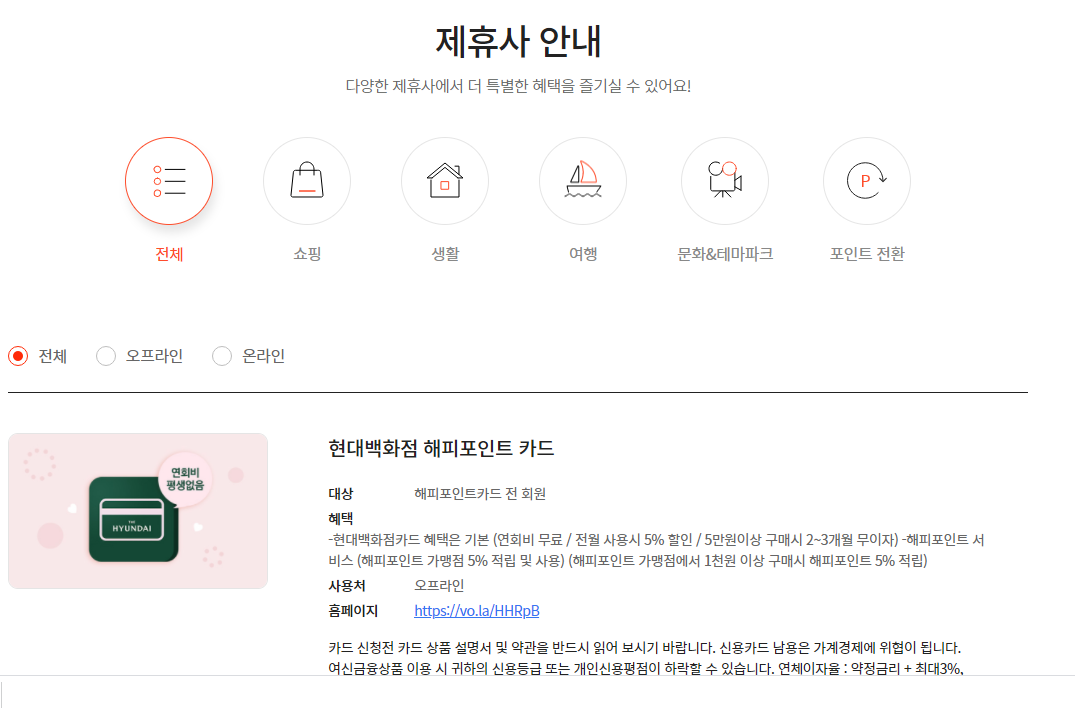Screen dimensions: 1075x708
Task: Click the 사용처 field label
Action: point(347,586)
